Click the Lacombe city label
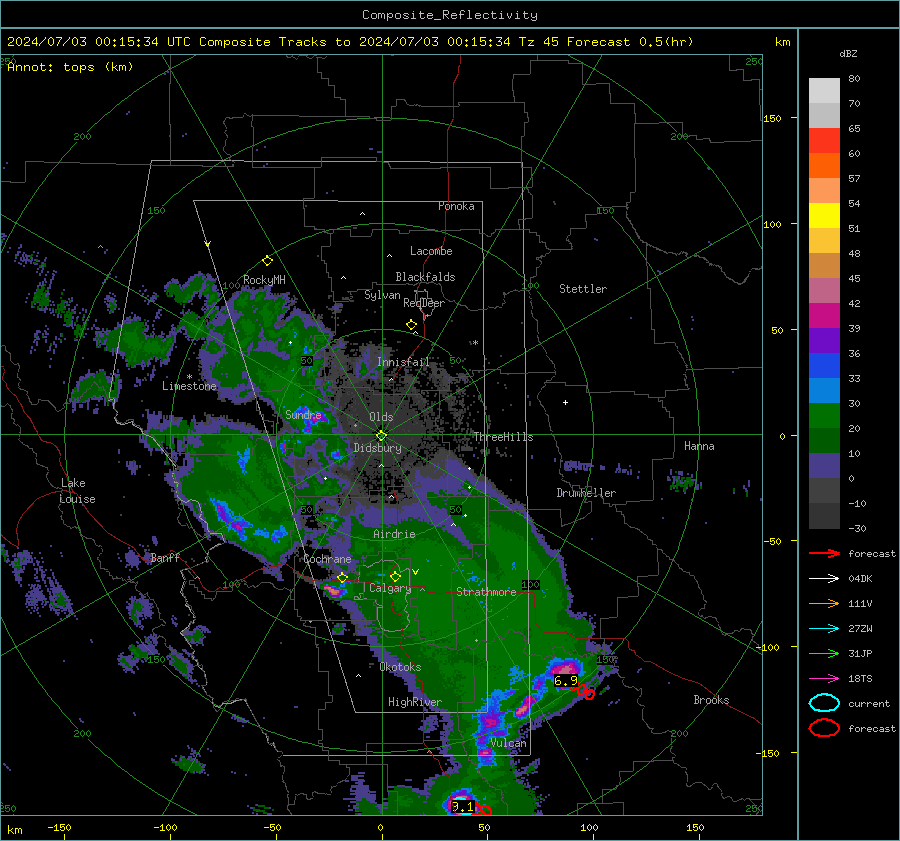The image size is (900, 841). pyautogui.click(x=431, y=251)
